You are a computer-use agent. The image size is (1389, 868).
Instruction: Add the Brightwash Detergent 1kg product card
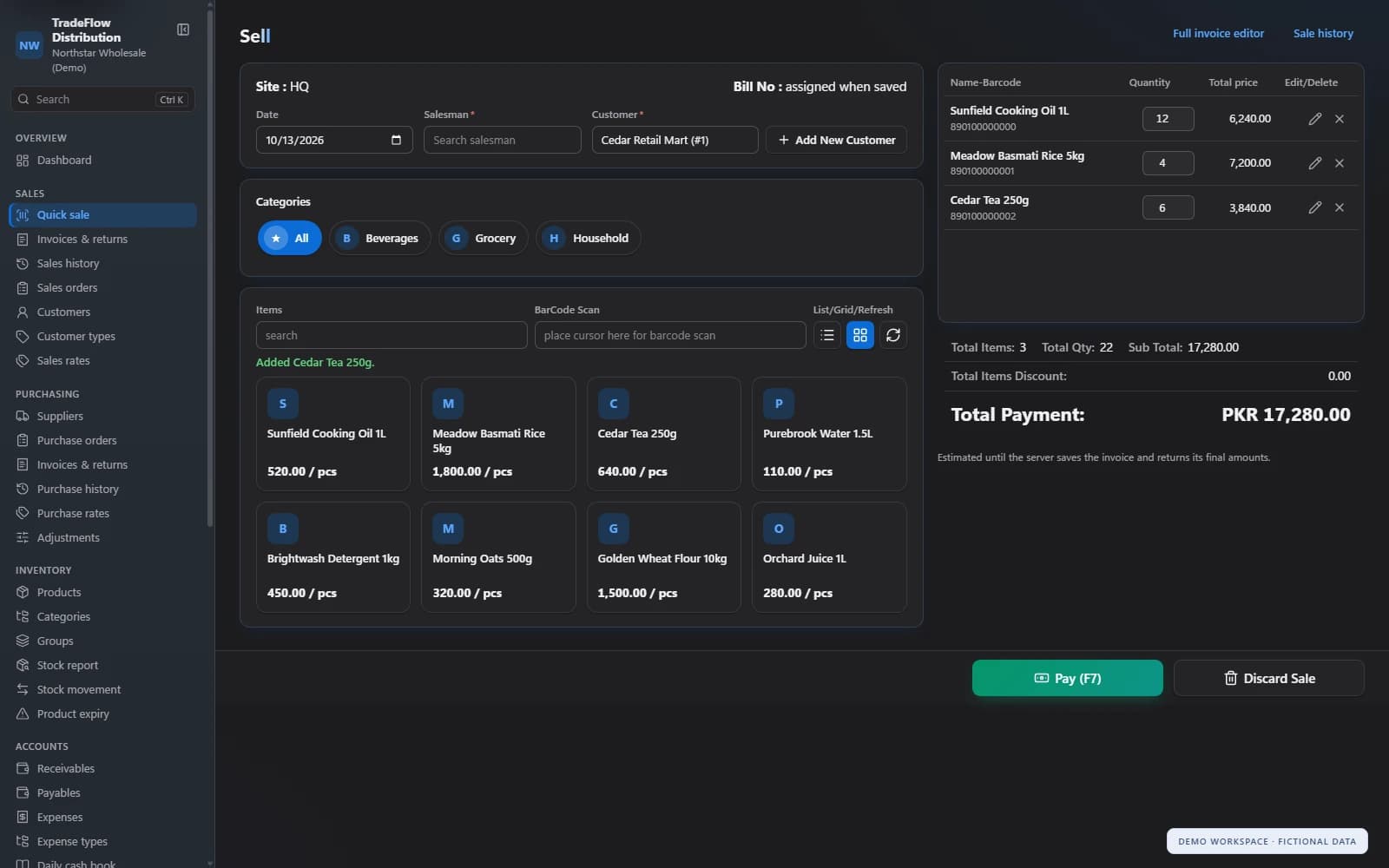[333, 557]
